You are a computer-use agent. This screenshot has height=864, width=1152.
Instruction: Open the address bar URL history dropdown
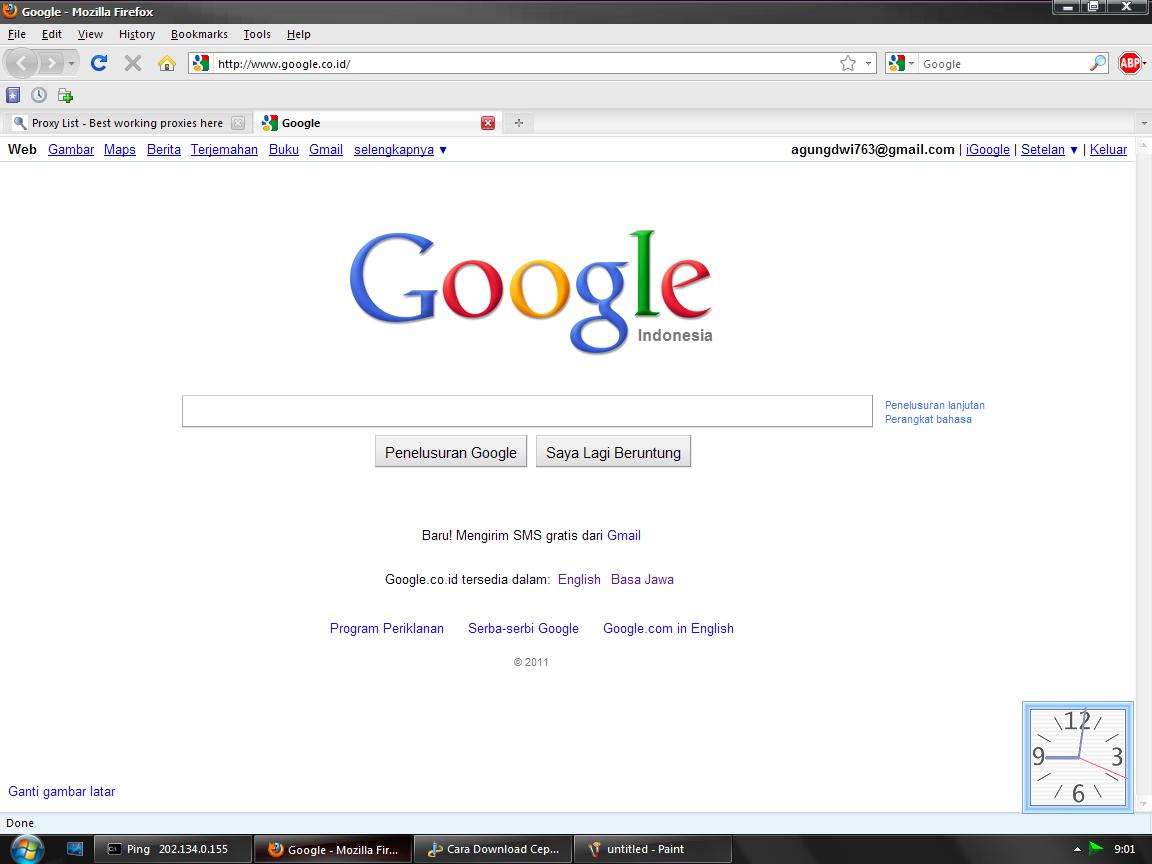point(868,64)
